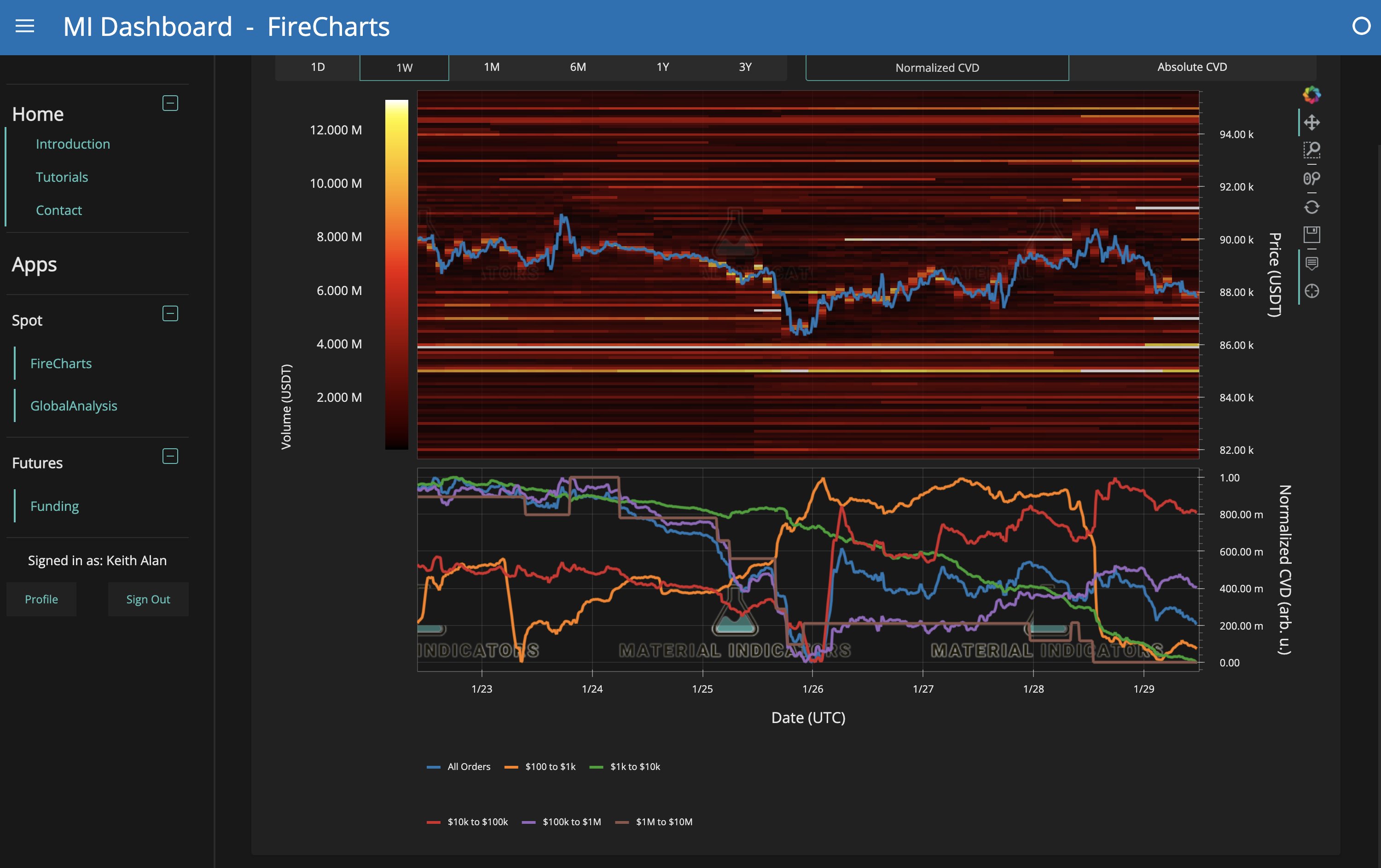Click the volume color scale bar
This screenshot has width=1381, height=868.
point(396,275)
